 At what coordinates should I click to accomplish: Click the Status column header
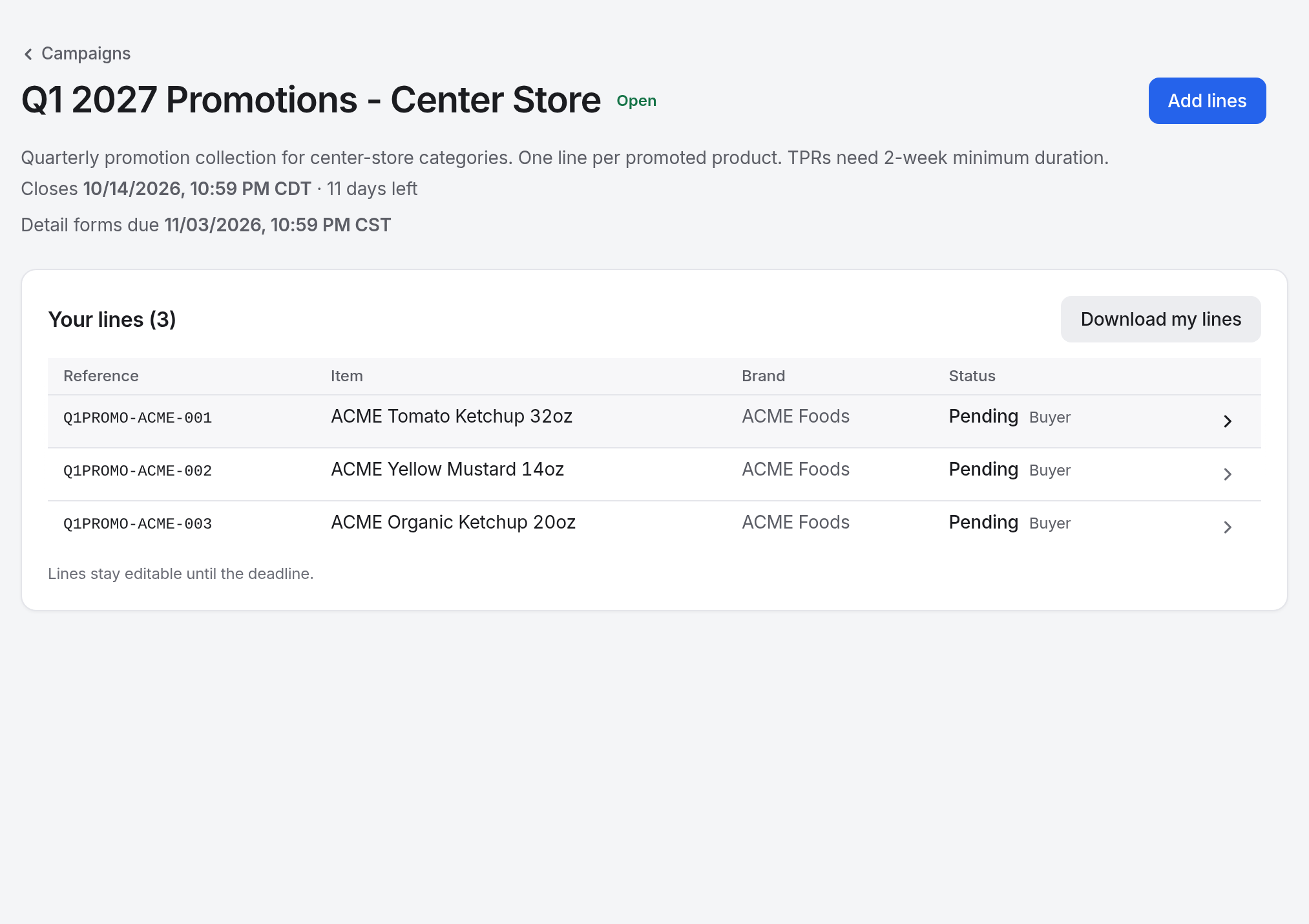[972, 376]
